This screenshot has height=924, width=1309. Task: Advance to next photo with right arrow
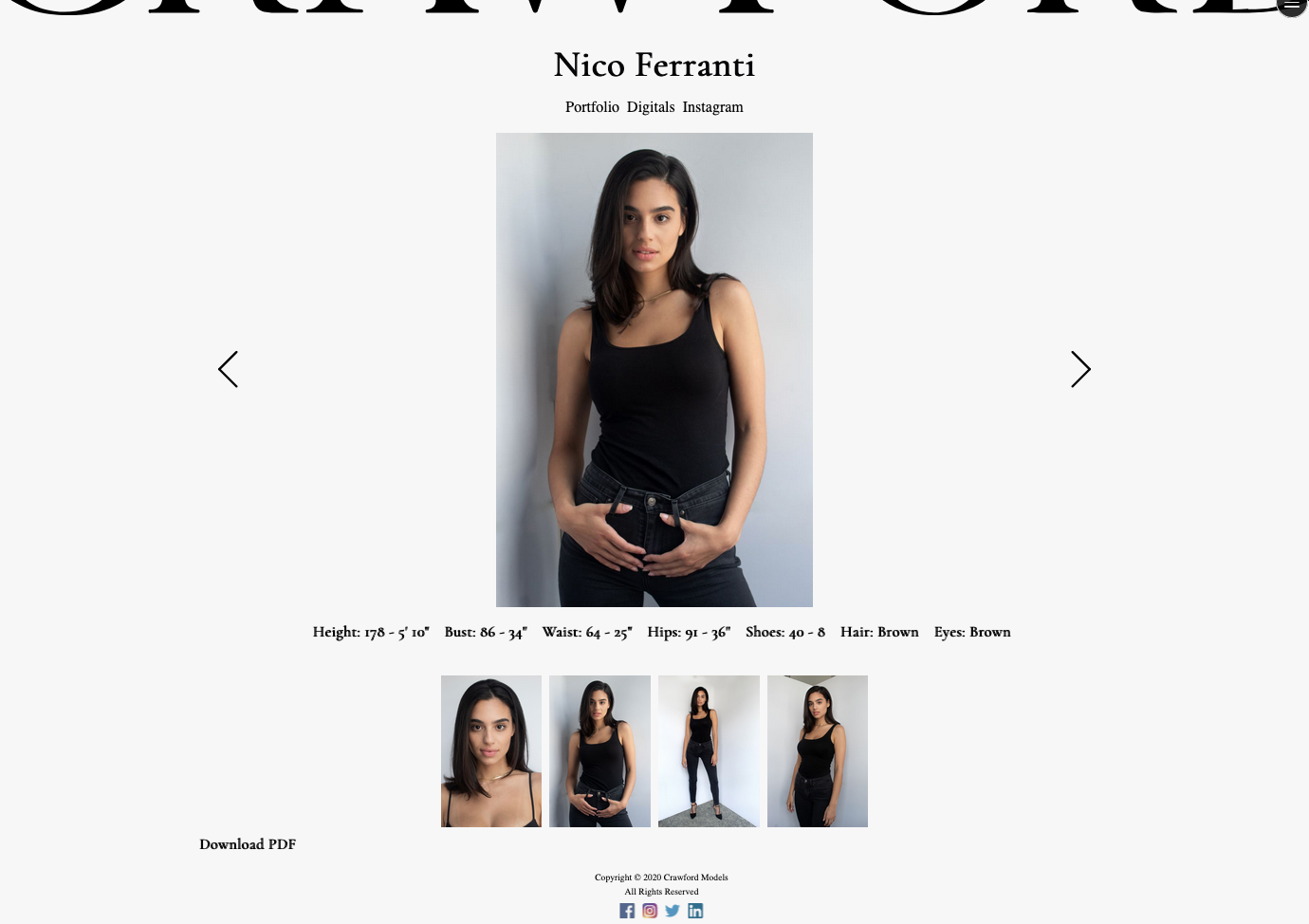point(1080,369)
